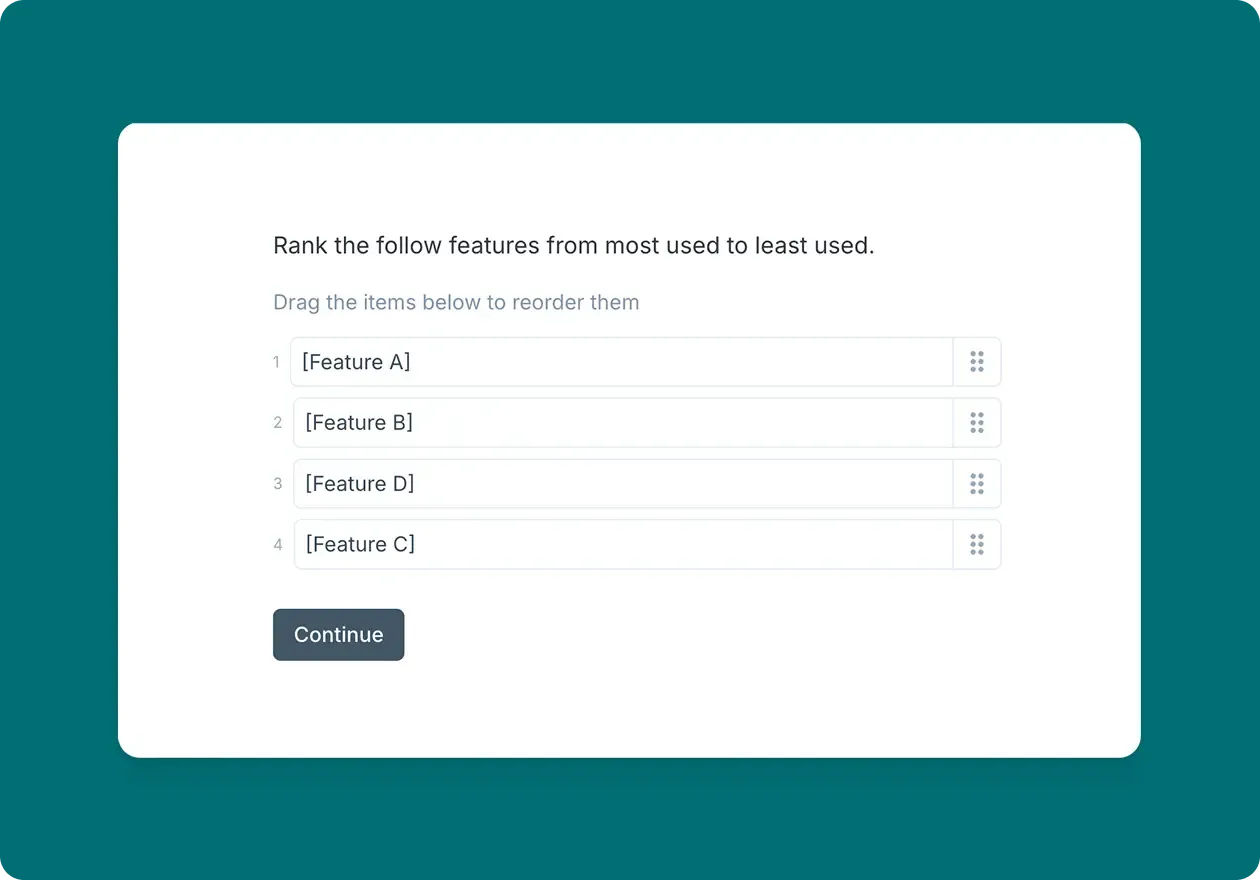
Task: Select the six-dot grip icon on the last row
Action: pyautogui.click(x=977, y=544)
